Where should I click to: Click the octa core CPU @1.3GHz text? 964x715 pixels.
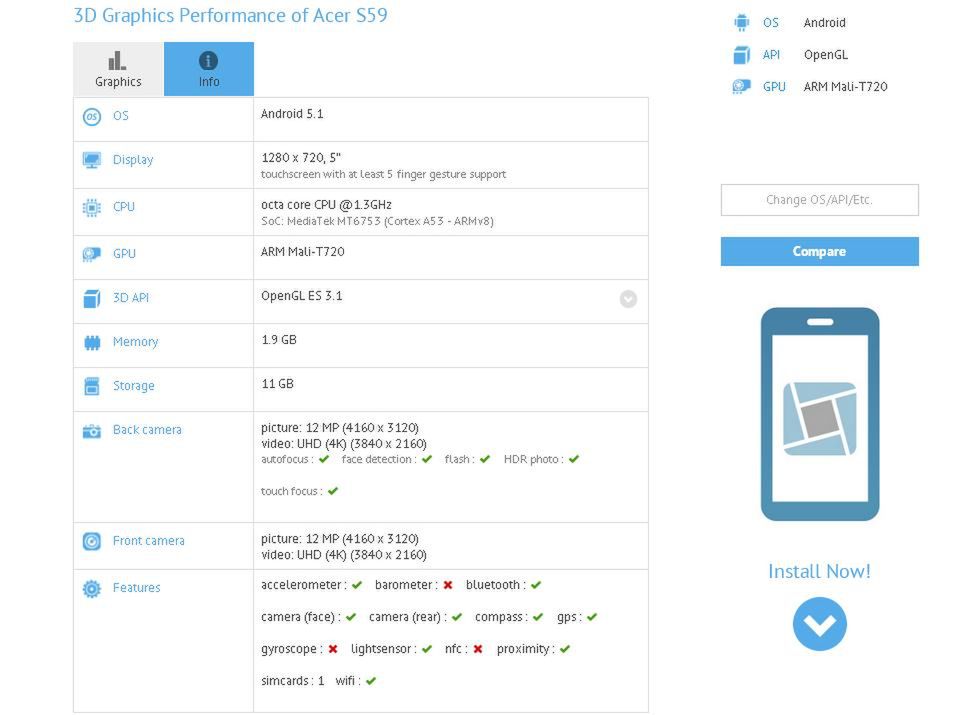[326, 205]
